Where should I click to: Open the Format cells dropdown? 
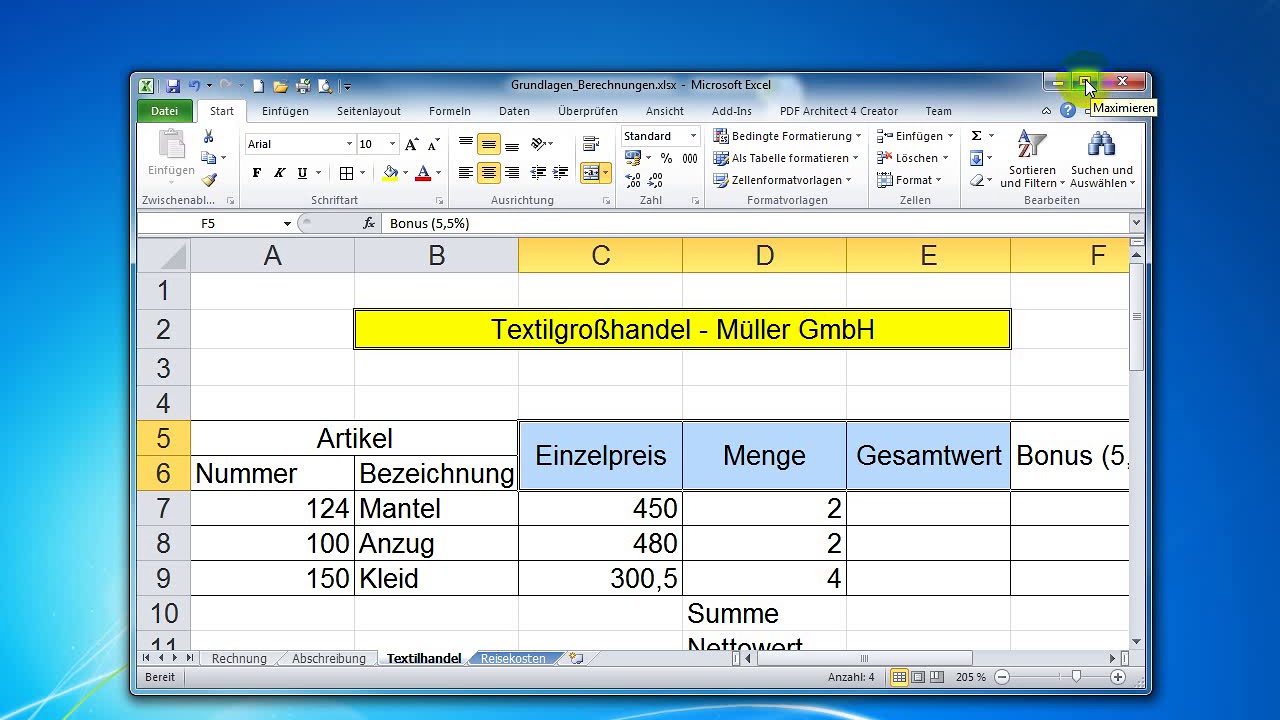click(910, 180)
